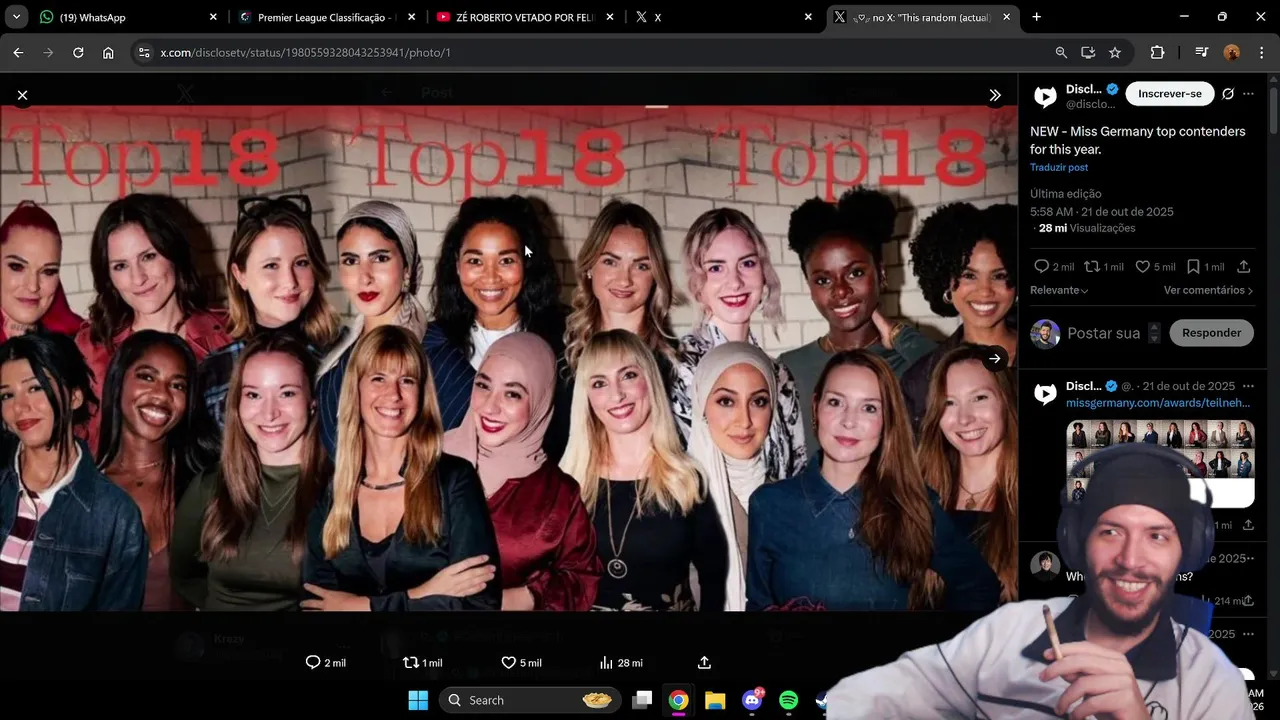Open the missgermany.com/awards link

(1158, 403)
